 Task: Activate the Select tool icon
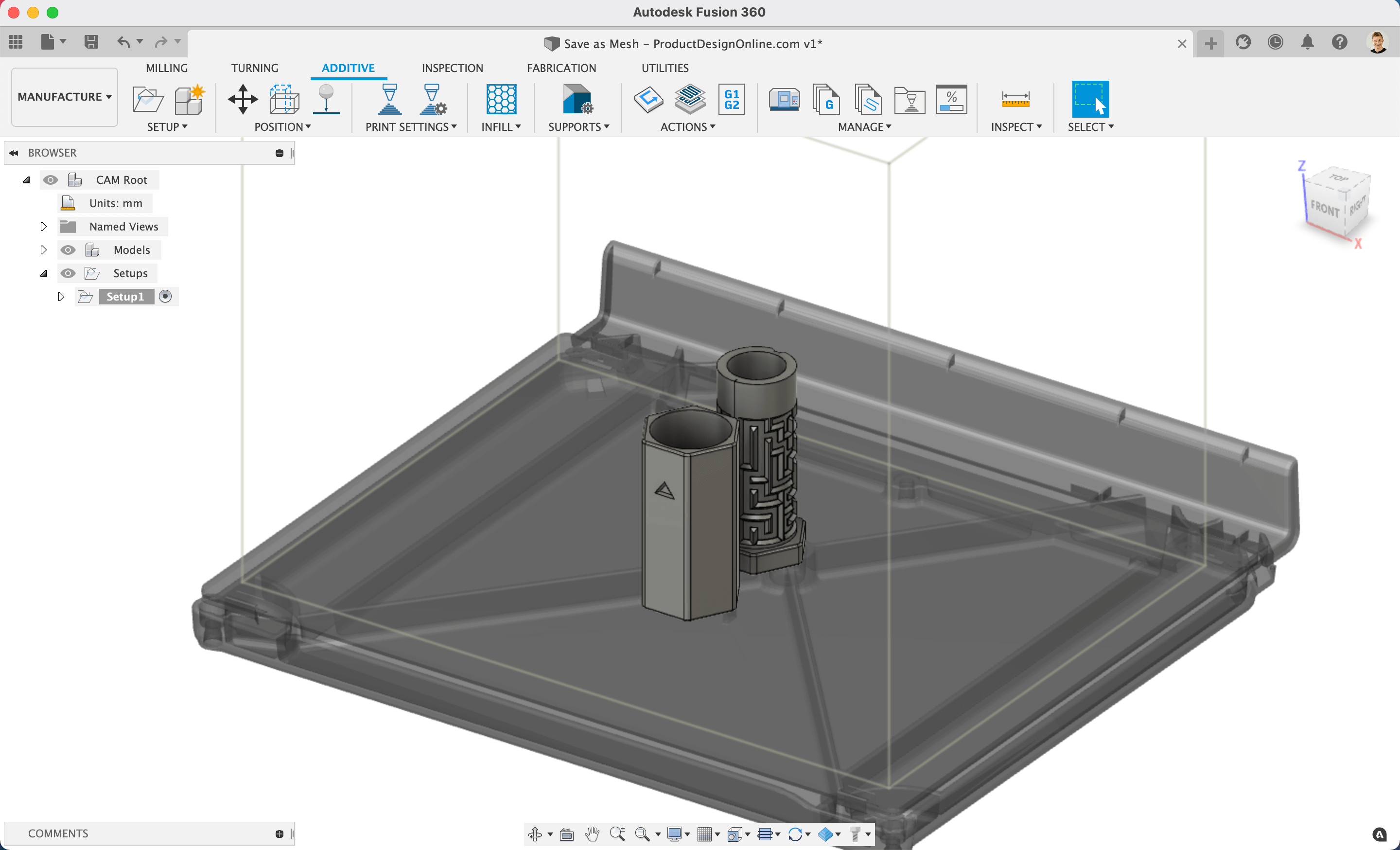1090,99
